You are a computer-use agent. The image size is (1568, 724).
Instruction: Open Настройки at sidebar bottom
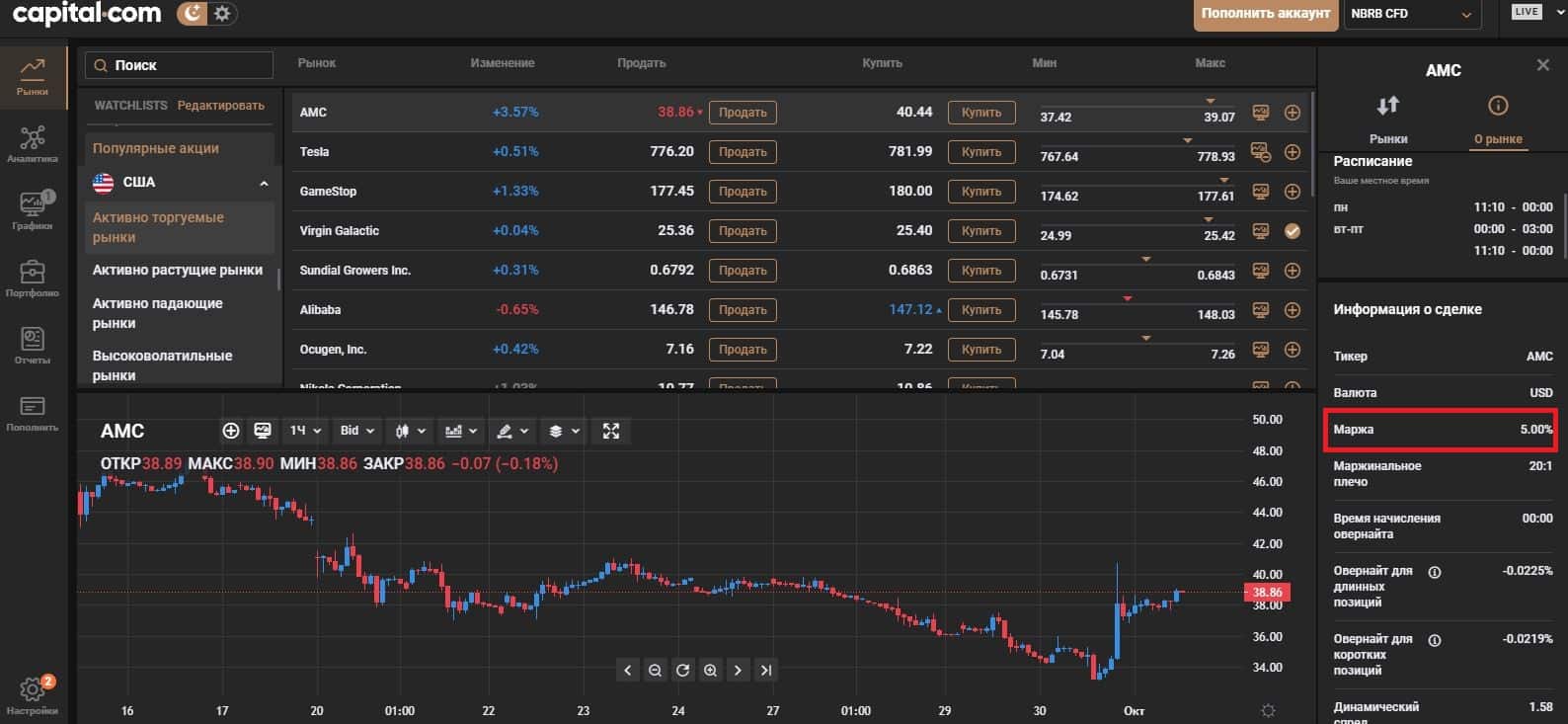tap(33, 695)
